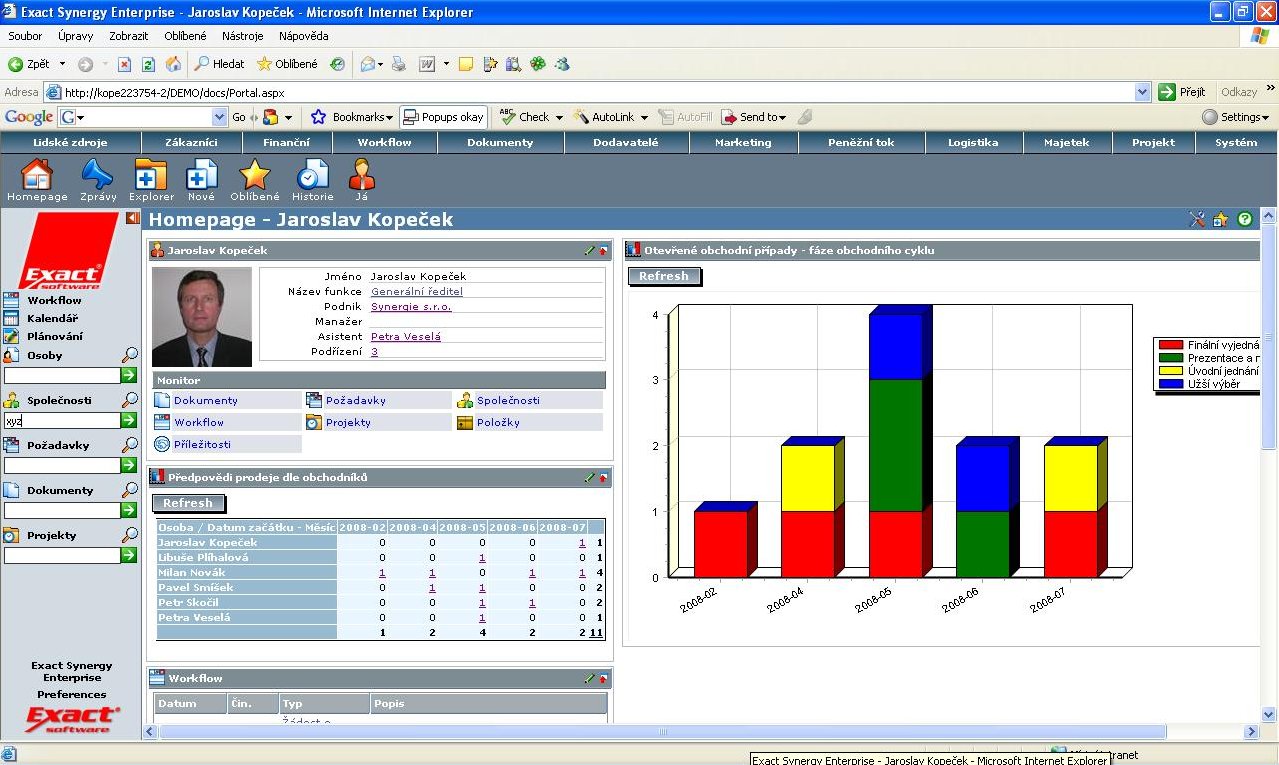Click Refresh in Předpovědi prodeje widget
This screenshot has width=1279, height=765.
coord(188,503)
